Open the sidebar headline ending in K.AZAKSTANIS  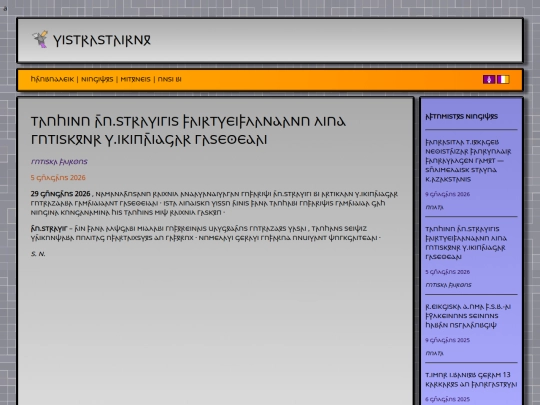click(468, 161)
